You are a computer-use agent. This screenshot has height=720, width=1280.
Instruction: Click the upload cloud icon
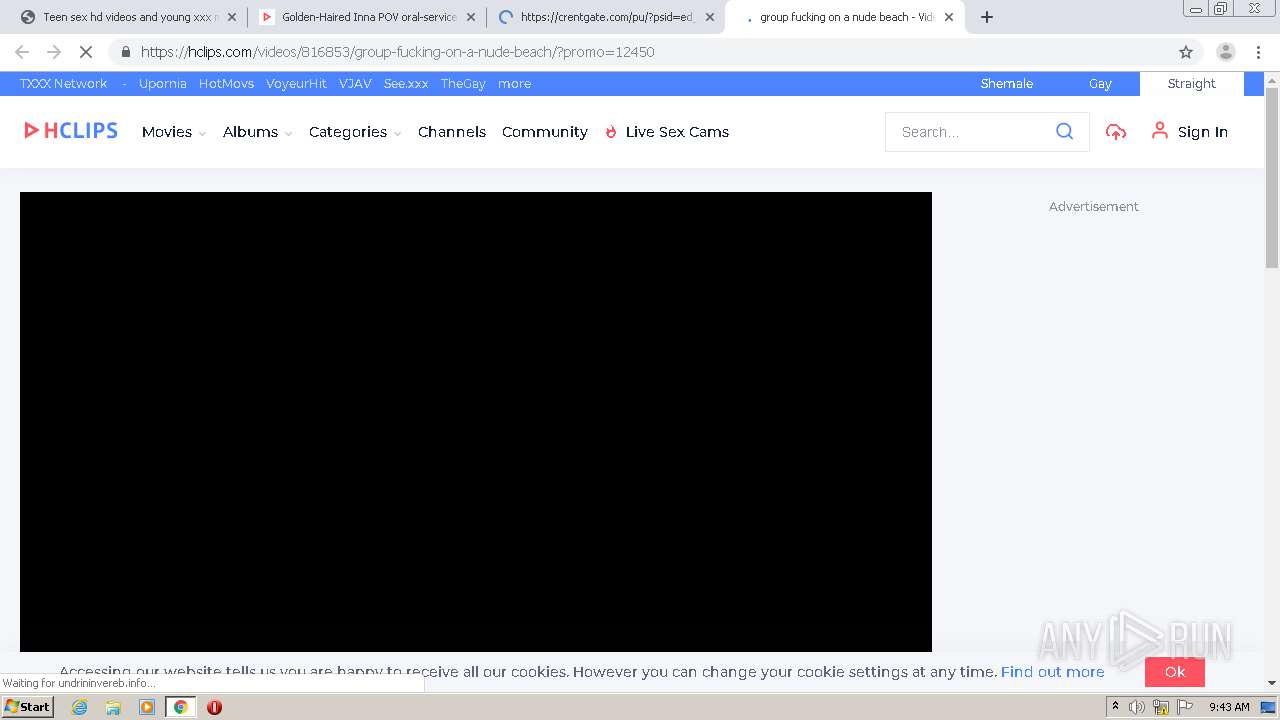(1116, 131)
